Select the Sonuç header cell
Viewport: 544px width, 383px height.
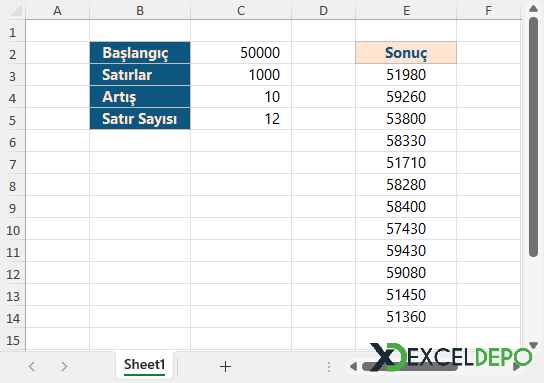(x=406, y=53)
